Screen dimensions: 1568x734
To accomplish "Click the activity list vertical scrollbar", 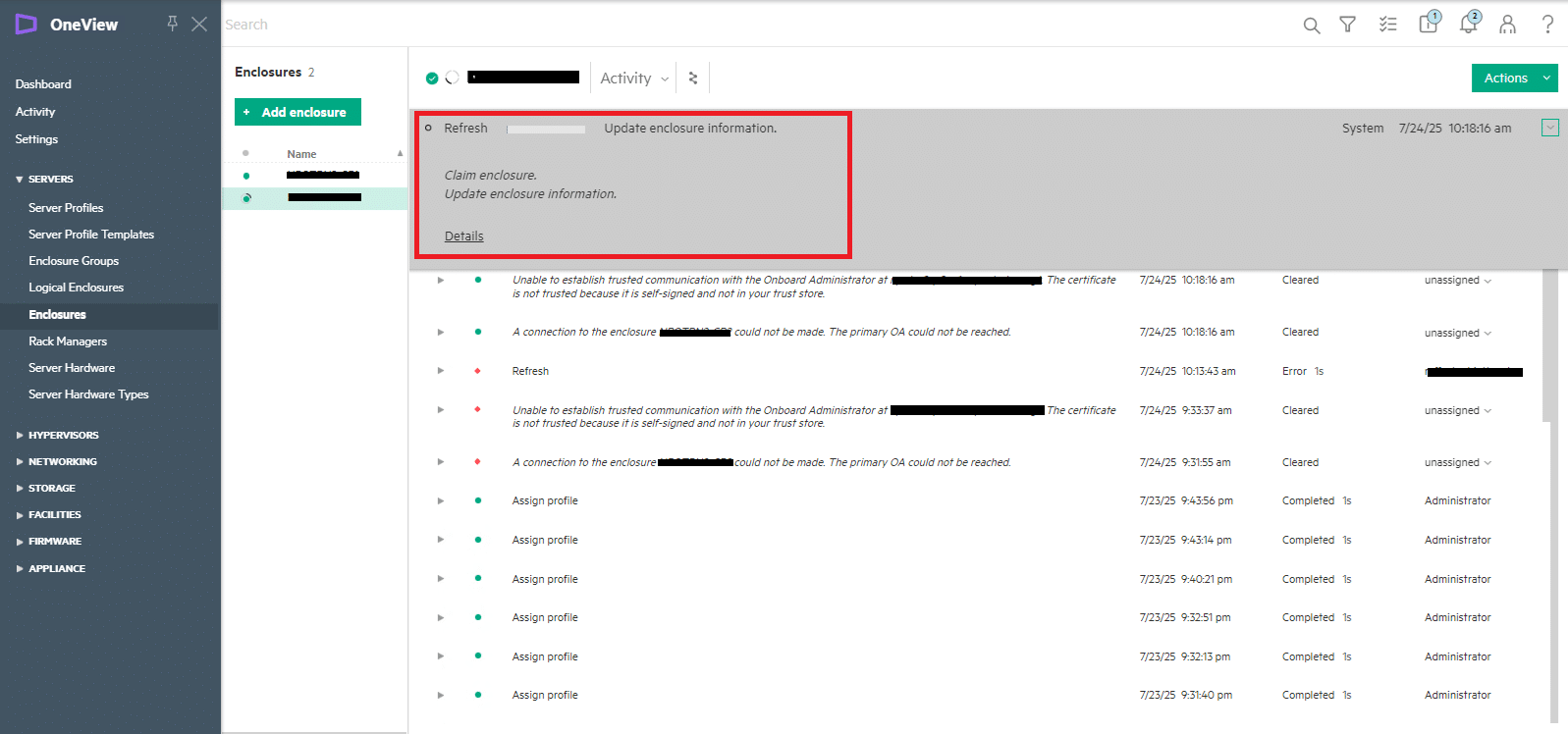I will [x=1546, y=343].
